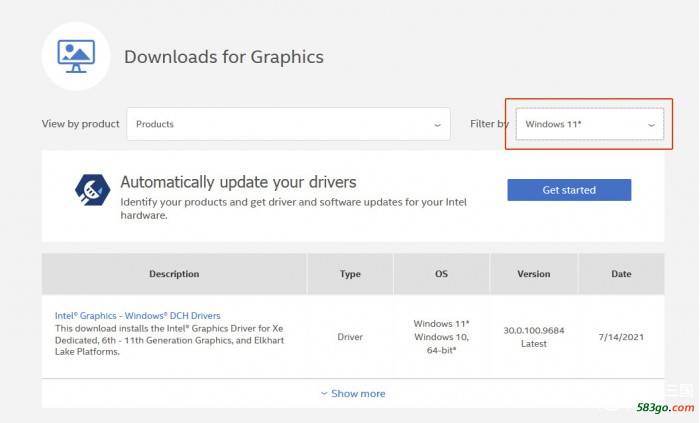Open the Windows 11 filter dropdown

coord(590,124)
